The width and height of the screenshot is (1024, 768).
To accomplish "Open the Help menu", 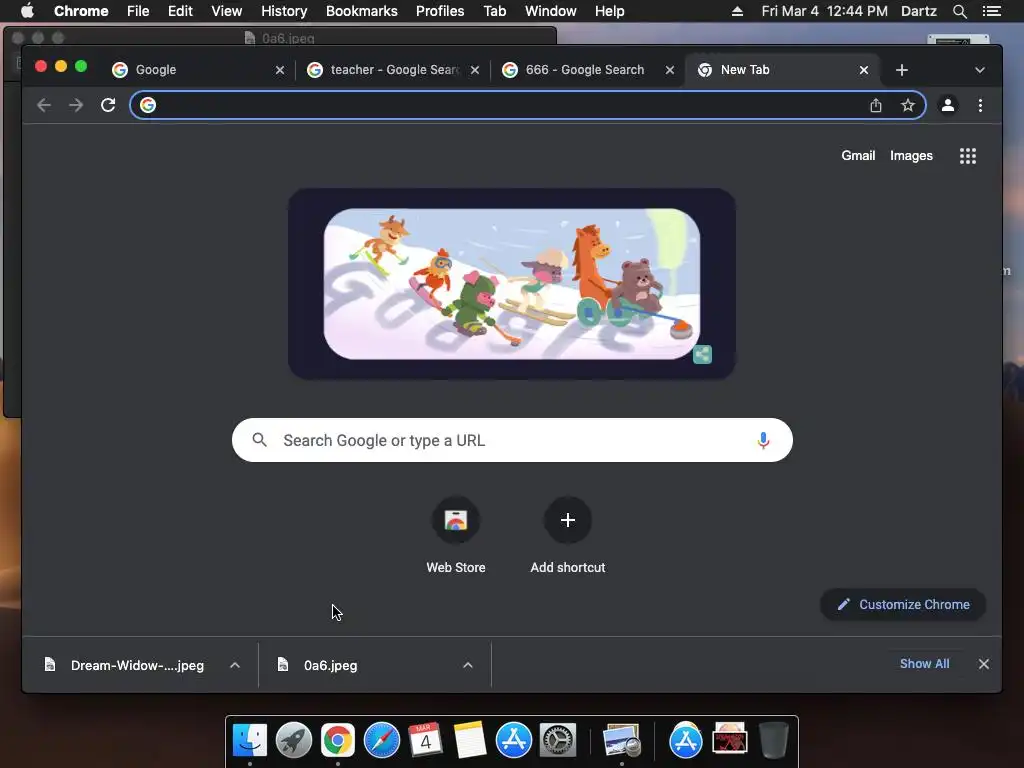I will pyautogui.click(x=609, y=11).
